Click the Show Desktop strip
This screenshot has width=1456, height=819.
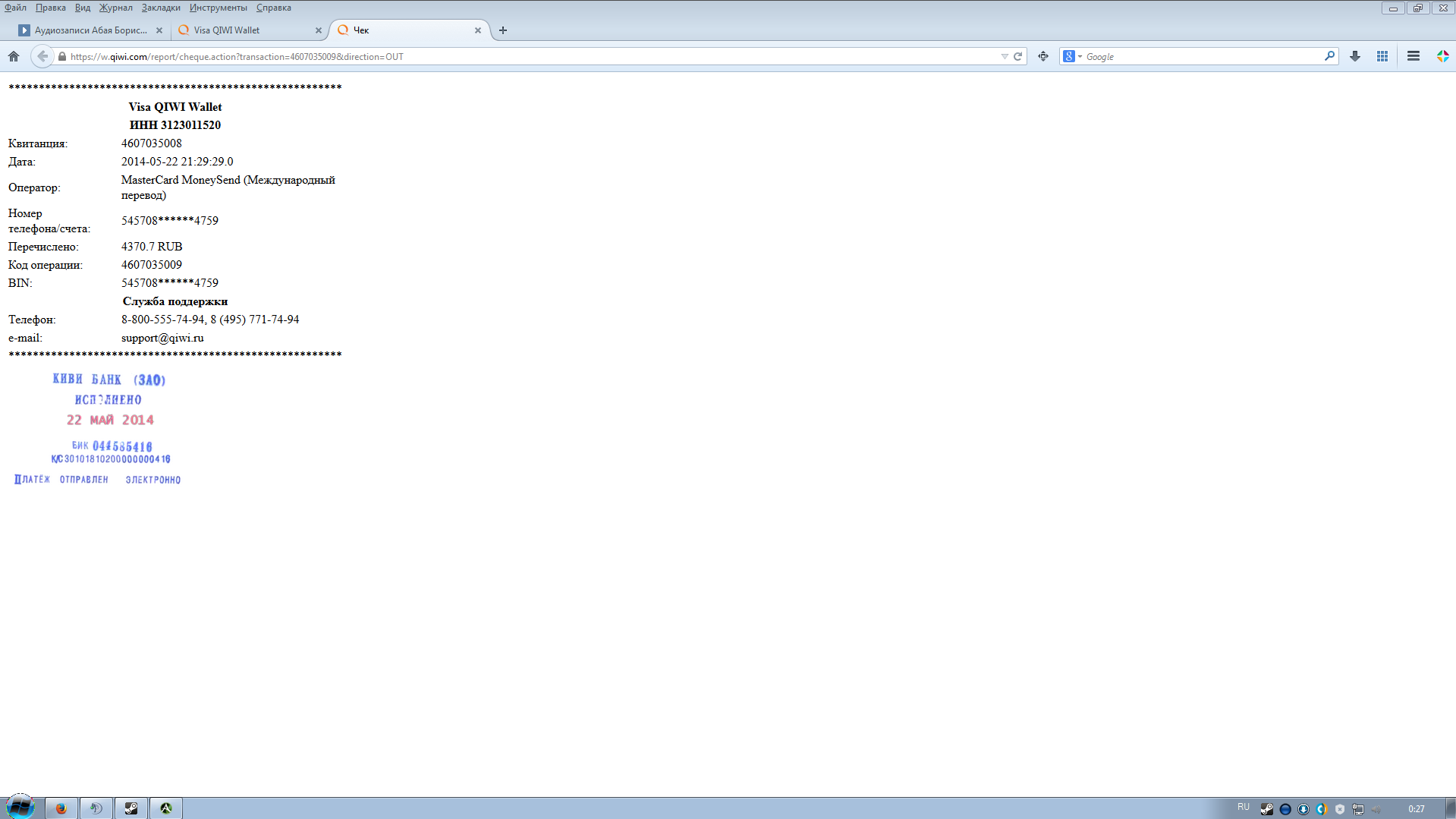tap(1451, 808)
